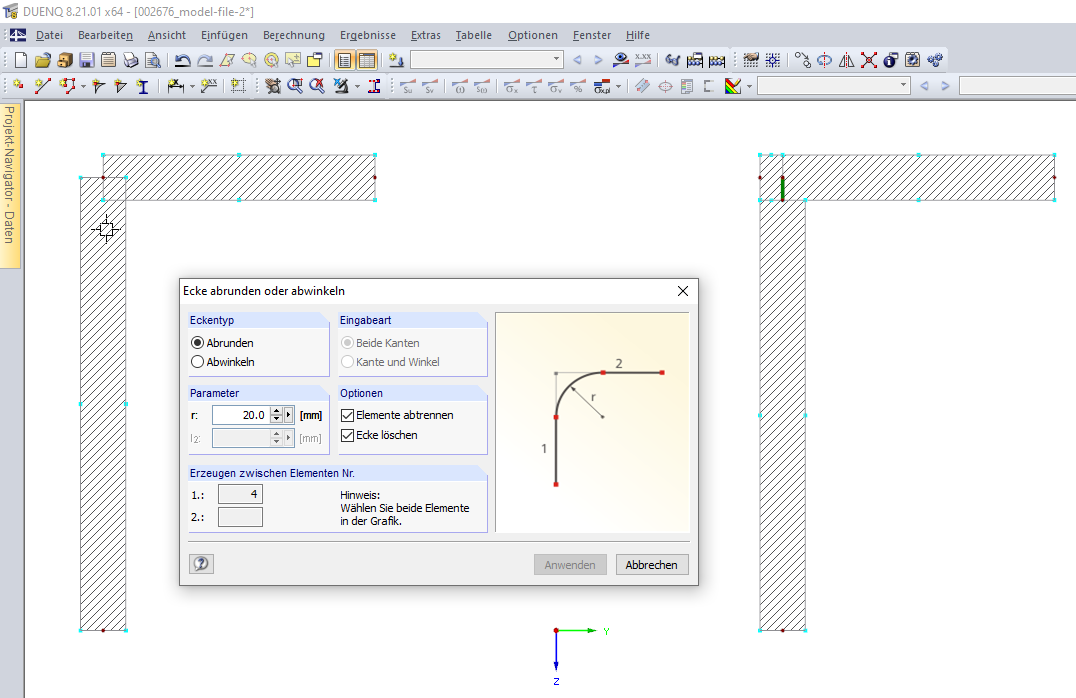This screenshot has width=1076, height=698.
Task: Click the printer icon
Action: (130, 60)
